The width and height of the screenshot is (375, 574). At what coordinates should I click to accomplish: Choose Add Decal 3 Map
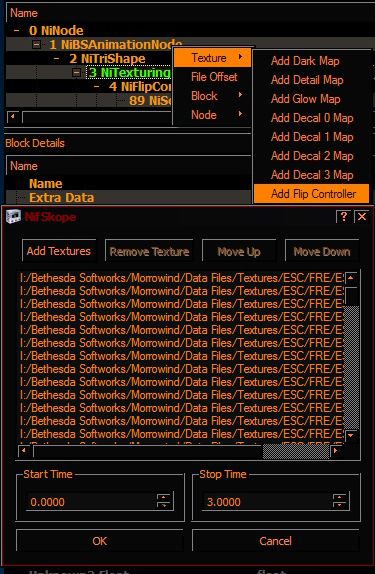coord(311,175)
